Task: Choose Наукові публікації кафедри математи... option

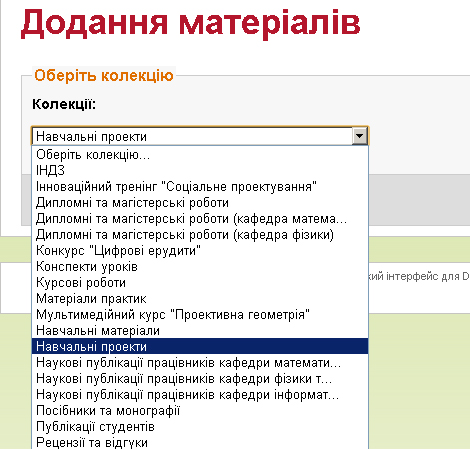Action: point(200,363)
